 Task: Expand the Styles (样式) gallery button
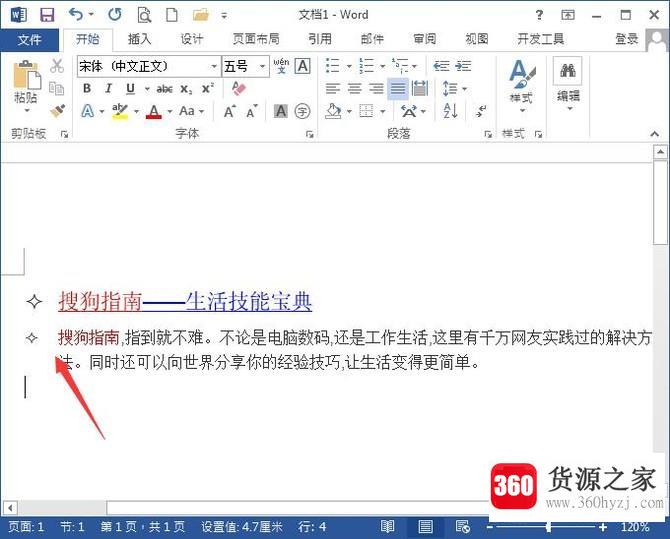coord(522,85)
